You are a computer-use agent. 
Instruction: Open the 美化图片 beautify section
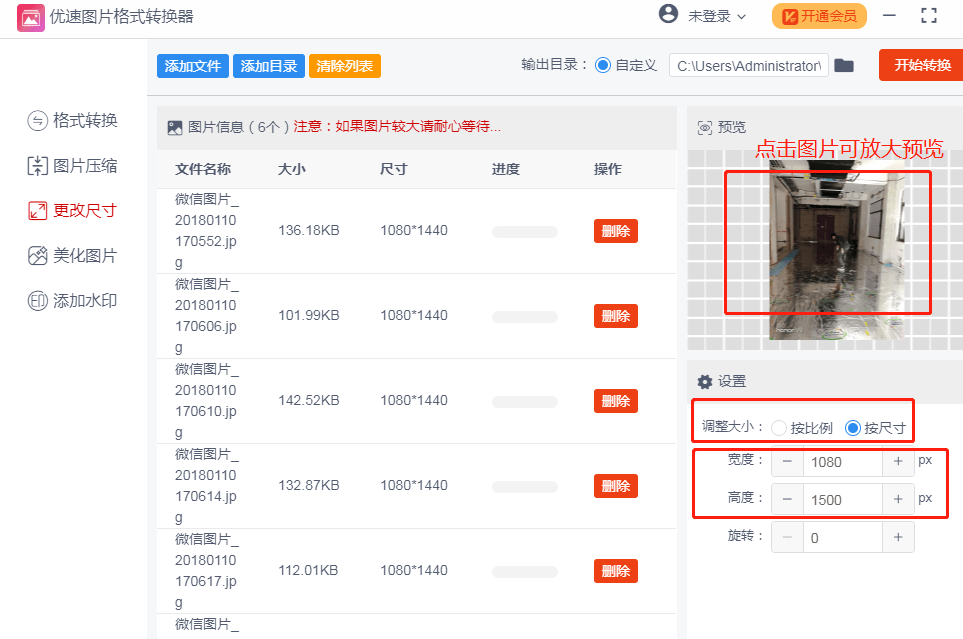click(72, 256)
